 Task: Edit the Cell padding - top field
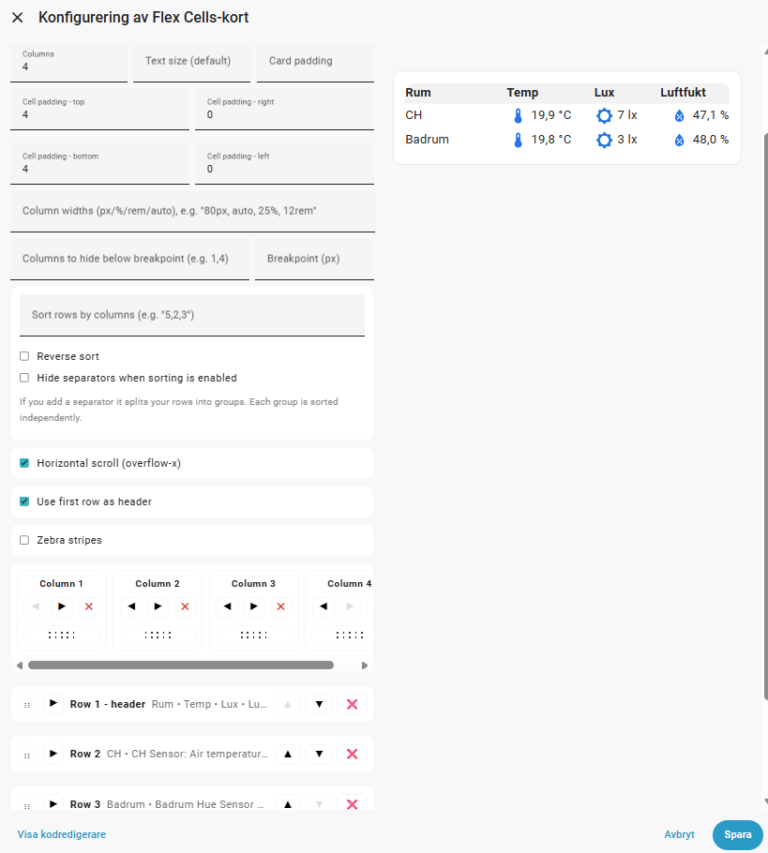coord(100,110)
